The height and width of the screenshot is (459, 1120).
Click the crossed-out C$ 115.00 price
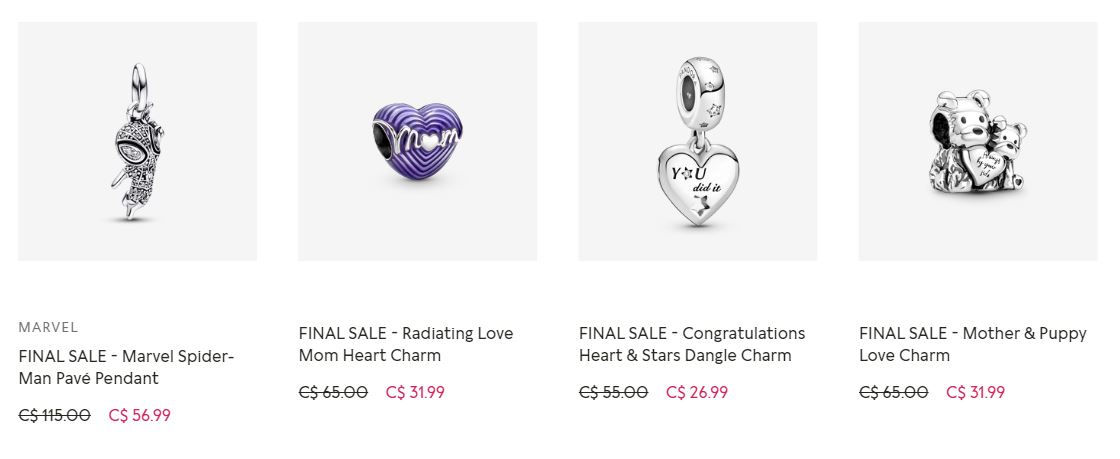click(x=55, y=415)
